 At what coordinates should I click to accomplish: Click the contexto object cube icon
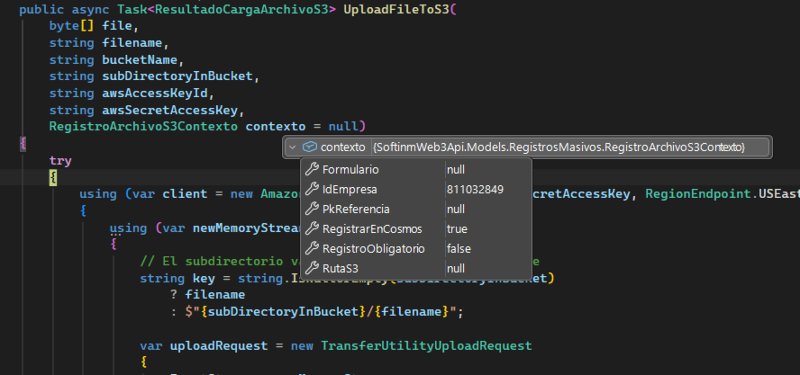tap(309, 147)
